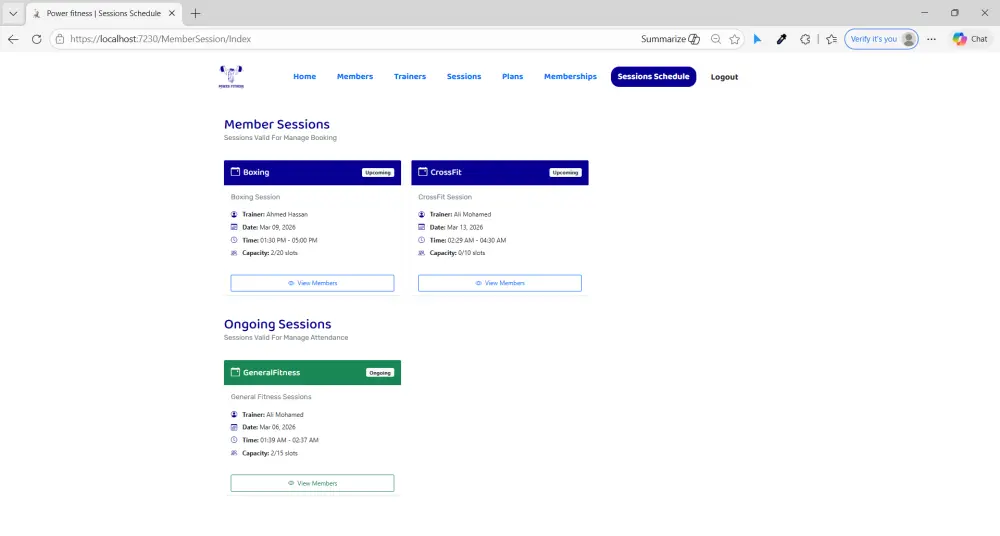Reload the page with the refresh icon
The width and height of the screenshot is (1000, 536).
click(36, 39)
